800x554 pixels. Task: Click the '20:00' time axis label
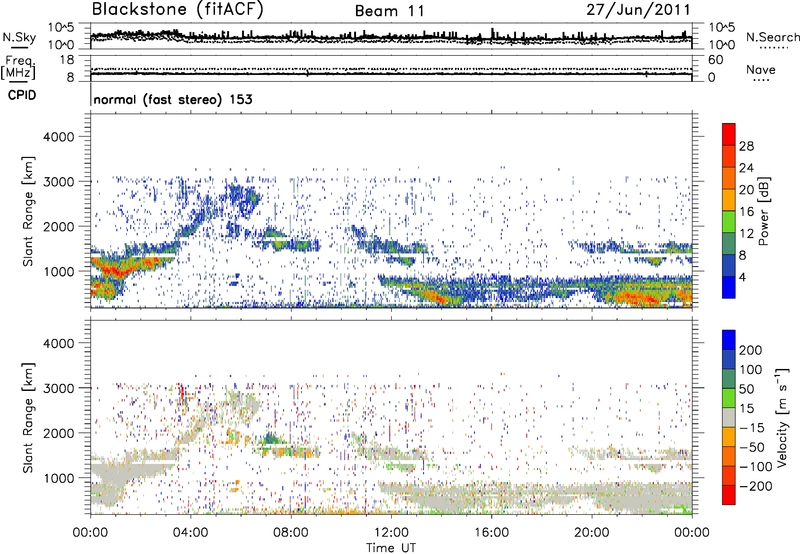(591, 533)
